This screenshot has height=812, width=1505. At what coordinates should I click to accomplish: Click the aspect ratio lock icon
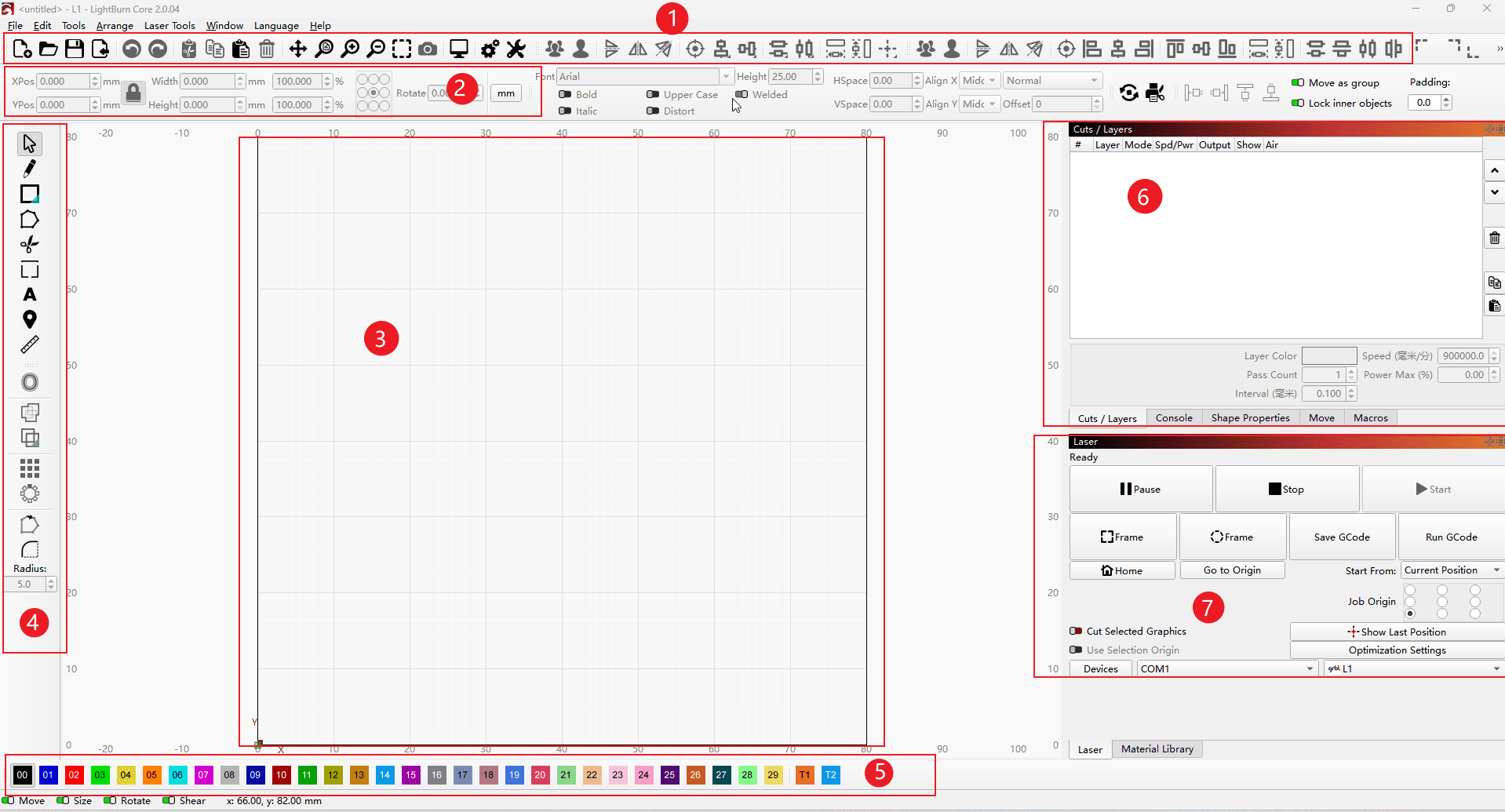[133, 93]
